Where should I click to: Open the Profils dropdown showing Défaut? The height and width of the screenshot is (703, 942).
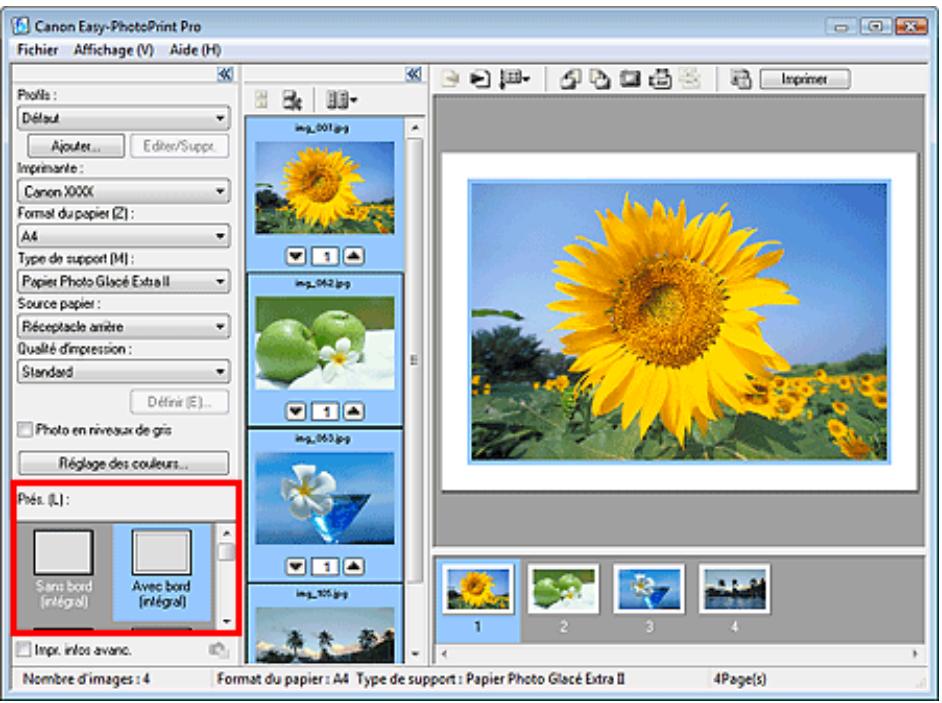123,118
